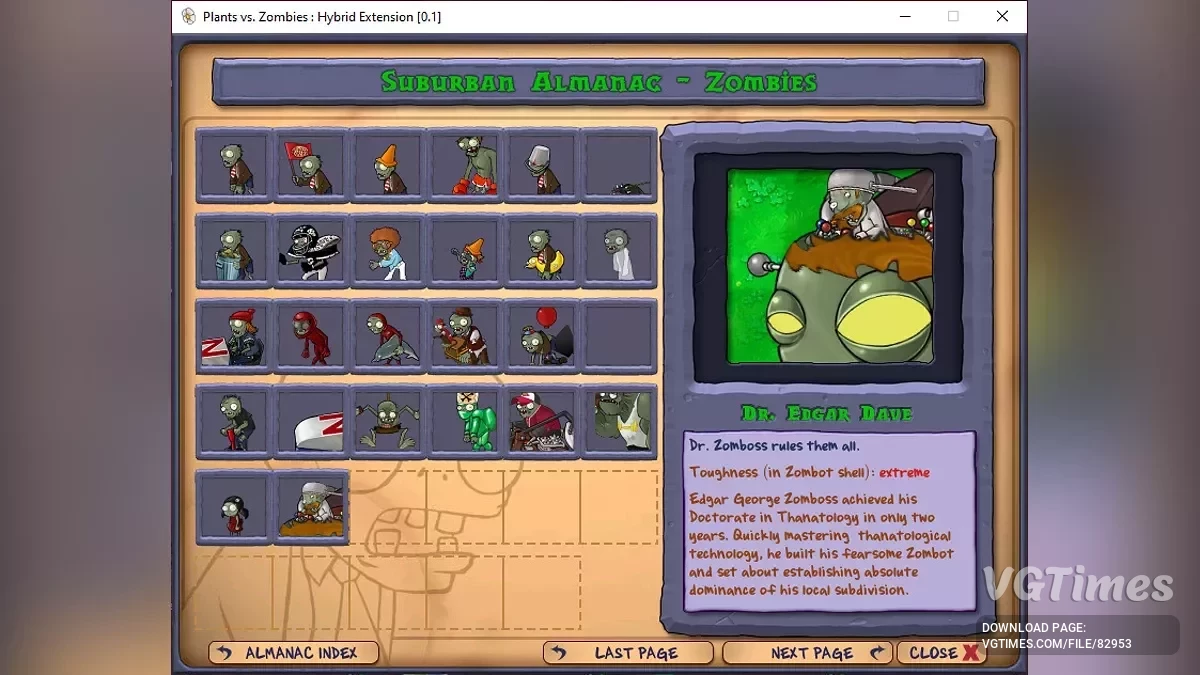1200x675 pixels.
Task: Select the Dolphin Rider Zombie entry
Action: point(388,337)
